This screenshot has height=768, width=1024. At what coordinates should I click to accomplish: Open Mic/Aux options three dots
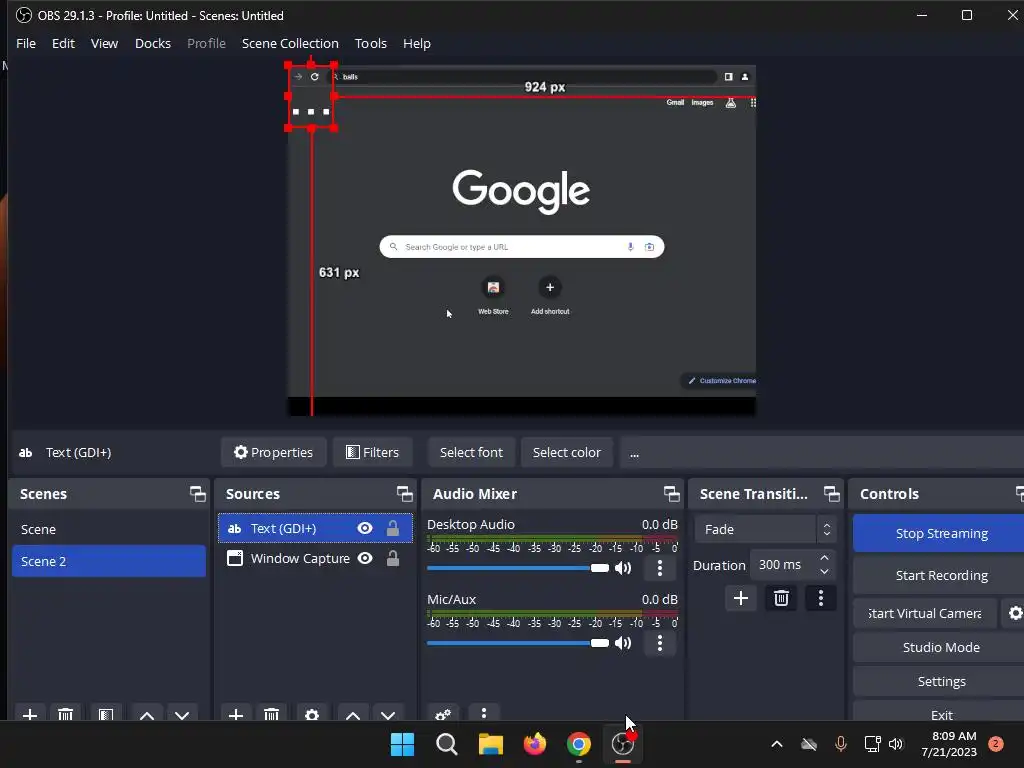point(660,643)
